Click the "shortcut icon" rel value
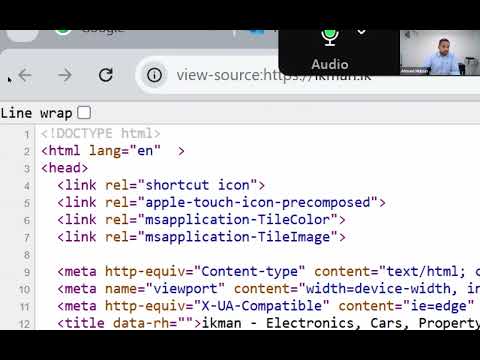Image resolution: width=480 pixels, height=360 pixels. click(x=201, y=185)
